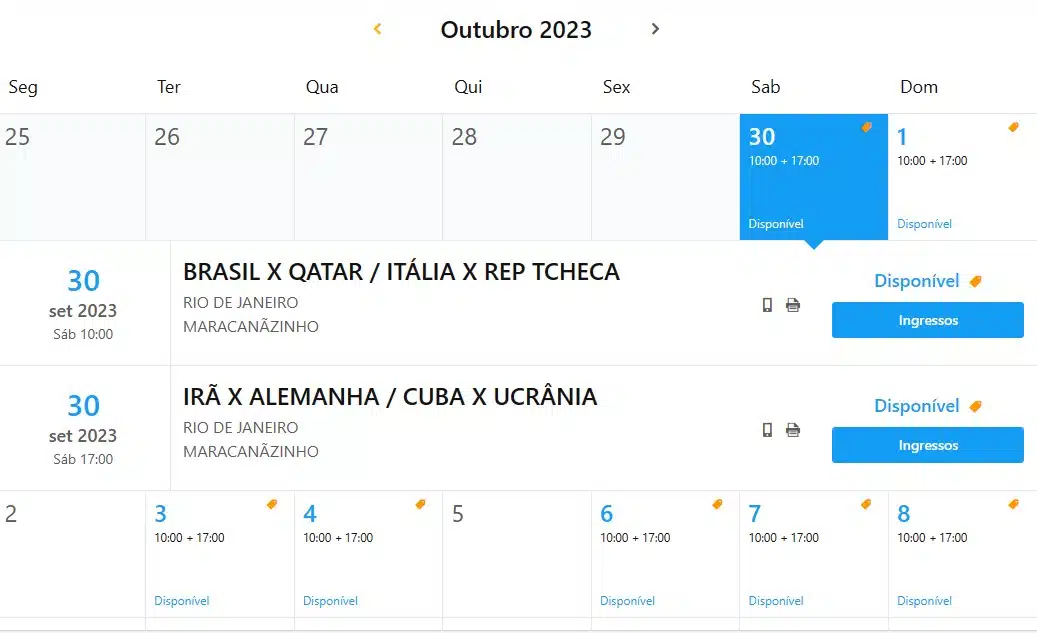Select the October 8 calendar cell
This screenshot has width=1037, height=633.
[962, 555]
